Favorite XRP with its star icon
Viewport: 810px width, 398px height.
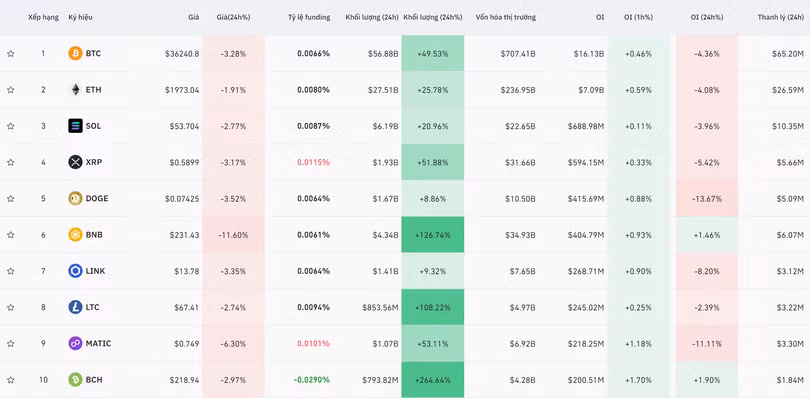pos(10,162)
